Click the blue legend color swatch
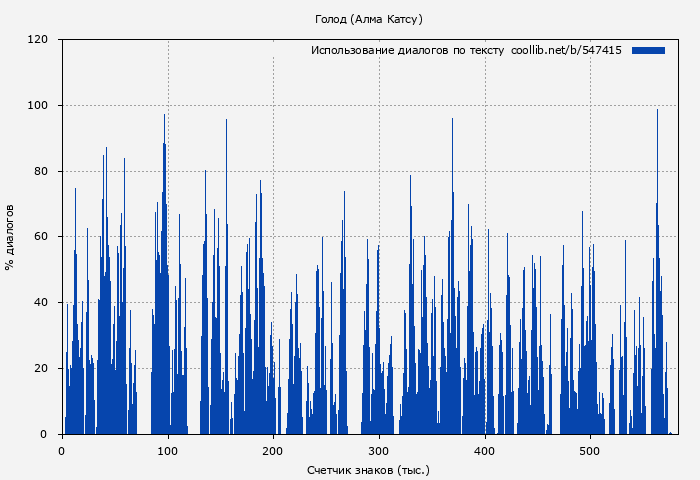Image resolution: width=700 pixels, height=480 pixels. 648,50
